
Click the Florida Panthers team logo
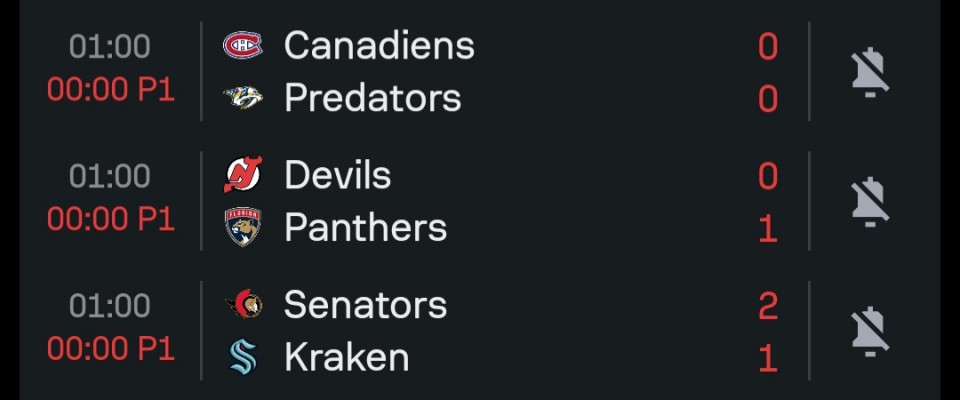click(x=243, y=227)
